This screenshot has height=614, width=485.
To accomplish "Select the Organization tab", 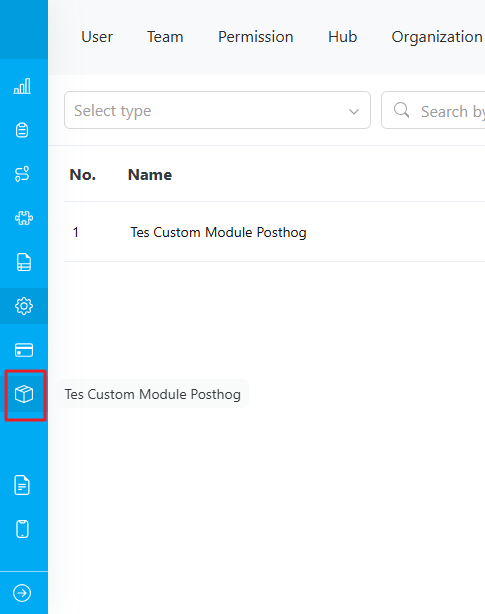I will (x=437, y=37).
